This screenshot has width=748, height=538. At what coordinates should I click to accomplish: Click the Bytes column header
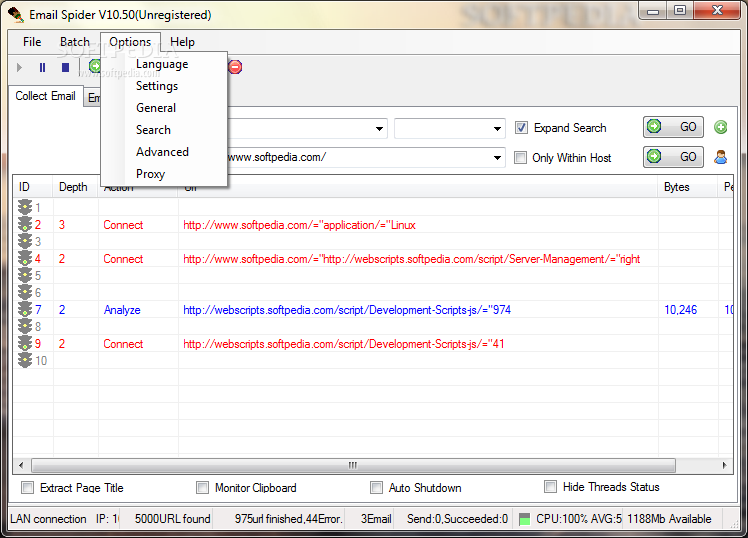point(688,187)
